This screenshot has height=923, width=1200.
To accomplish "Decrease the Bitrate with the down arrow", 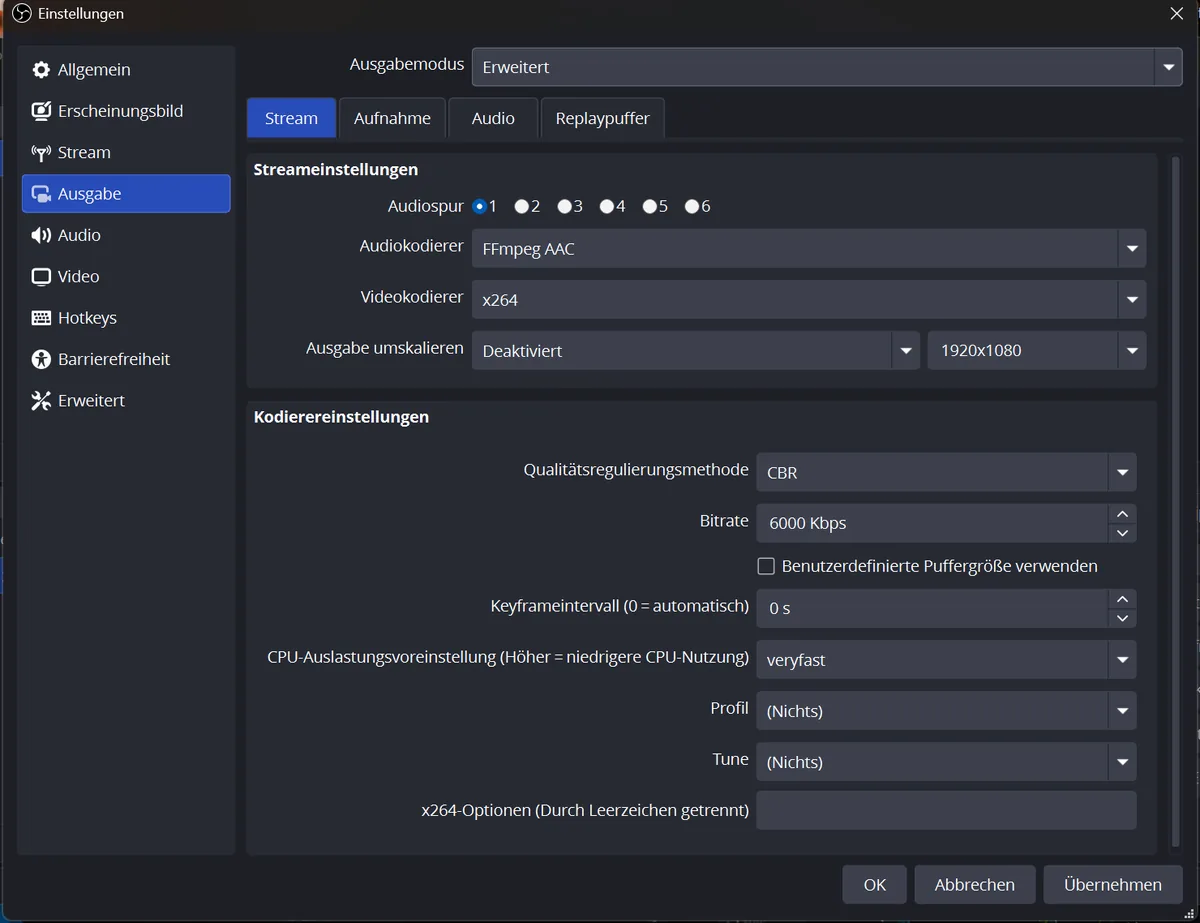I will click(1122, 533).
